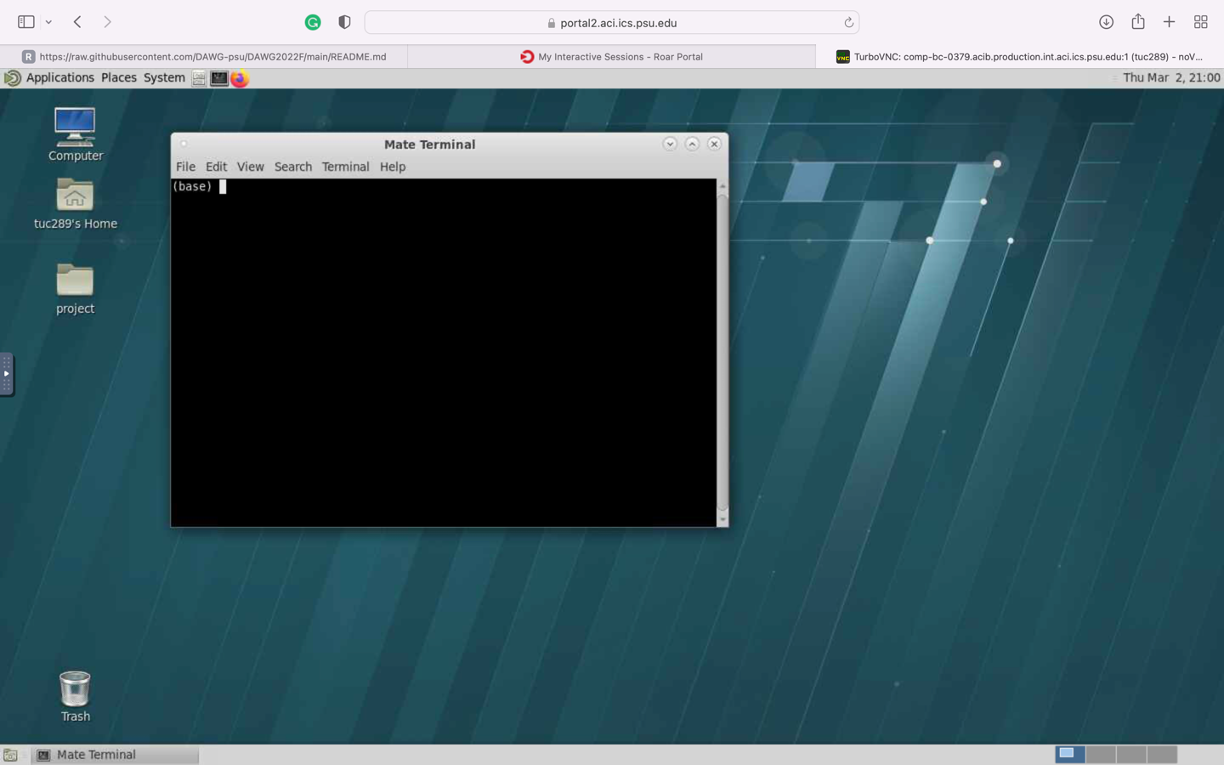
Task: Select Mate Terminal in the taskbar
Action: tap(115, 755)
